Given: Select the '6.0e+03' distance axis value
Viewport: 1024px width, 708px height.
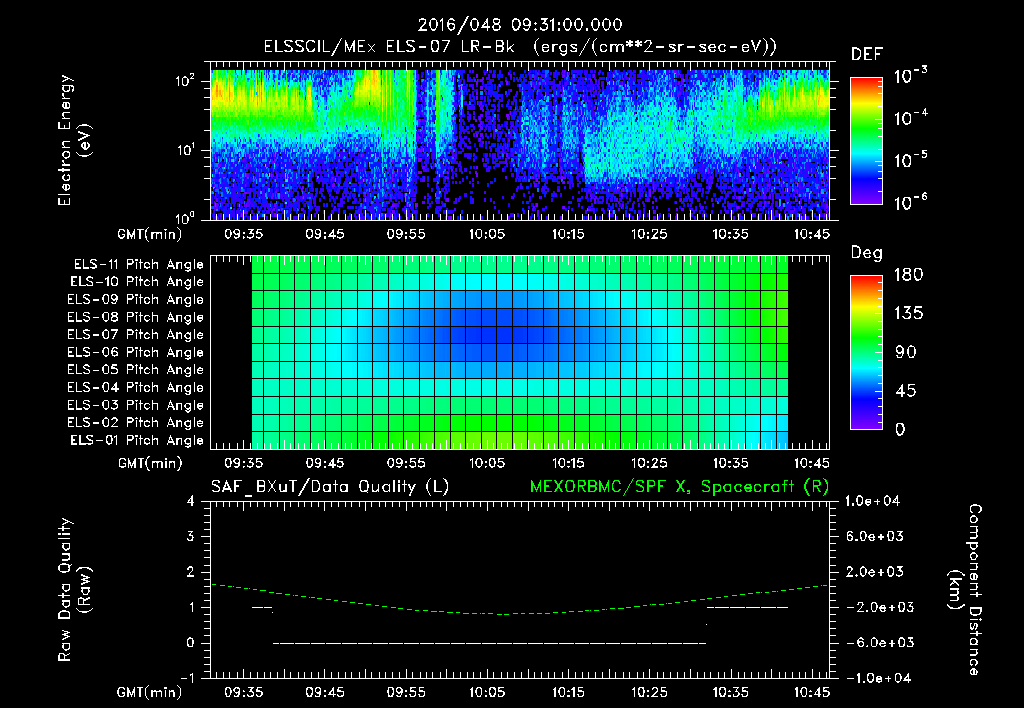Looking at the screenshot, I should (874, 536).
